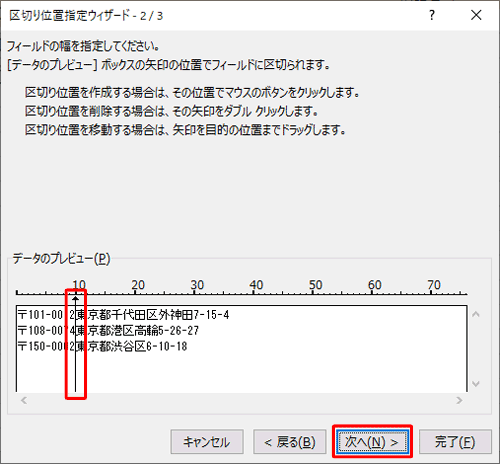The width and height of the screenshot is (500, 464).
Task: Proceed with the 次へ(N) button
Action: click(x=372, y=442)
